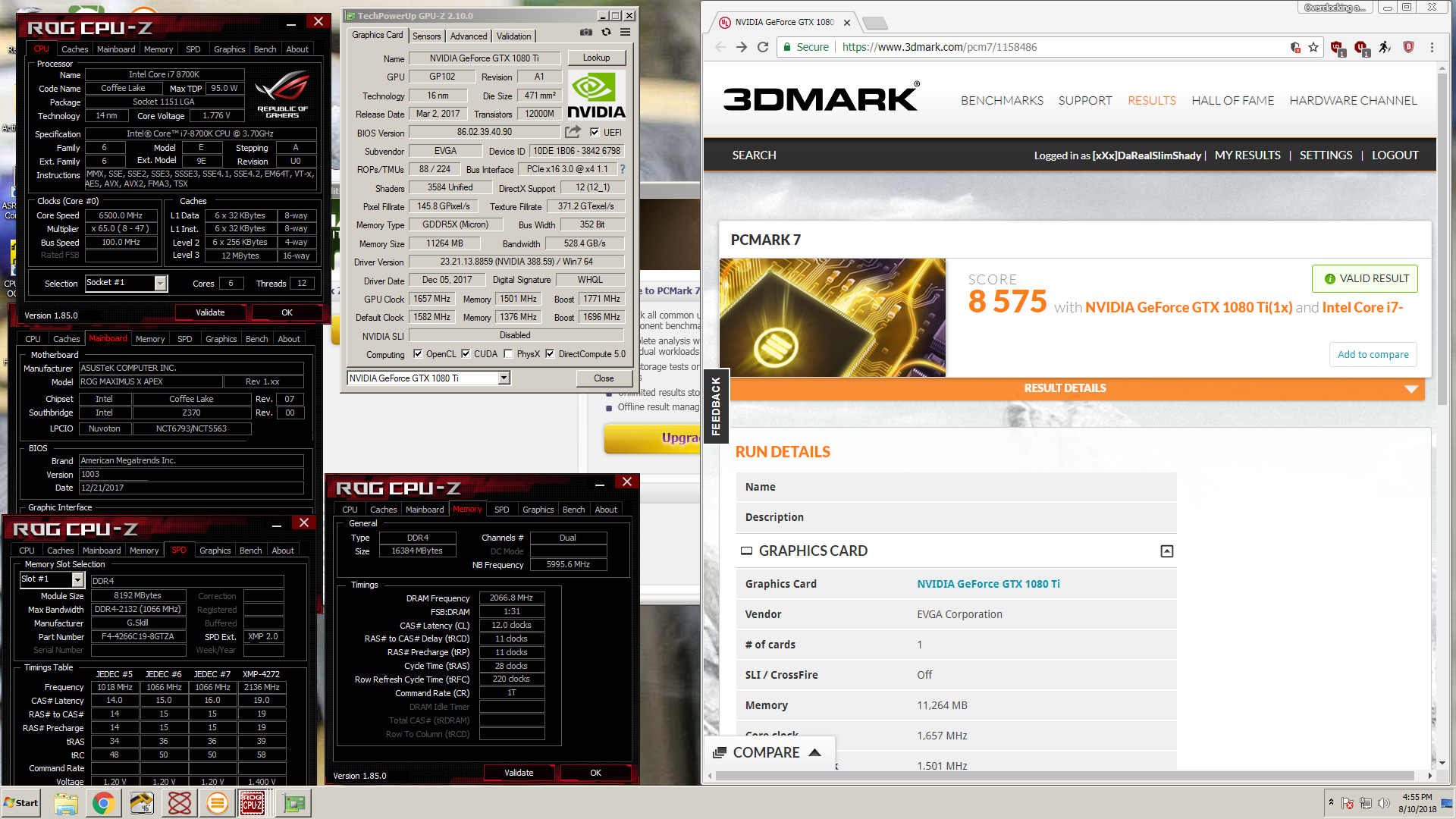Bookmark this page with the star icon
Screen dimensions: 1456x819
1313,47
